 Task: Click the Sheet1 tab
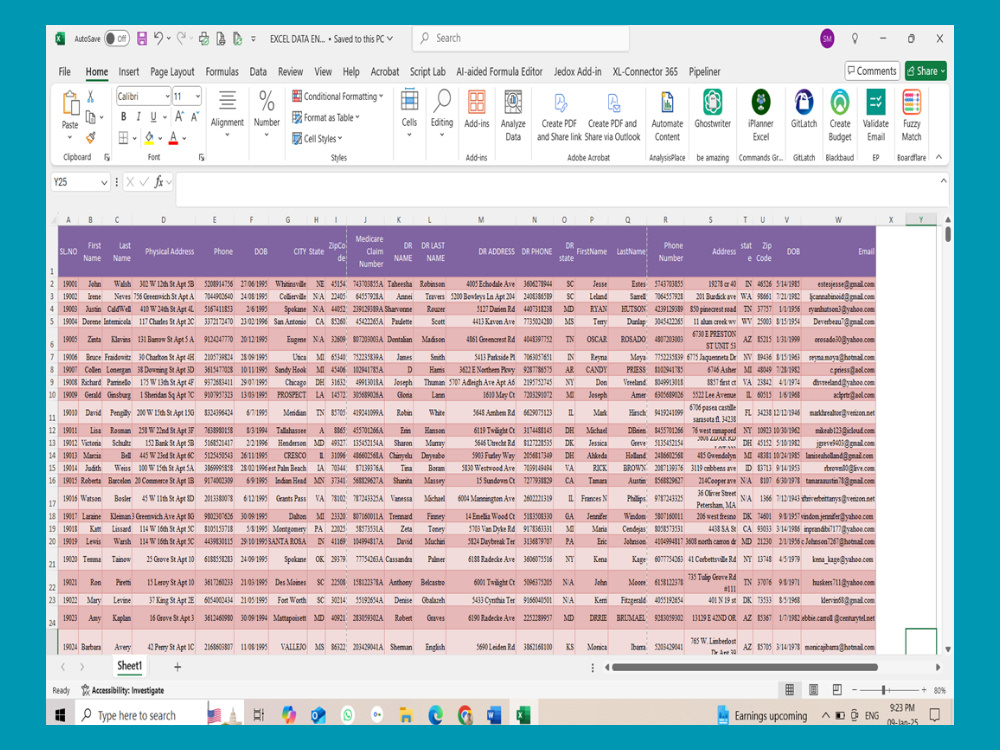click(x=129, y=666)
